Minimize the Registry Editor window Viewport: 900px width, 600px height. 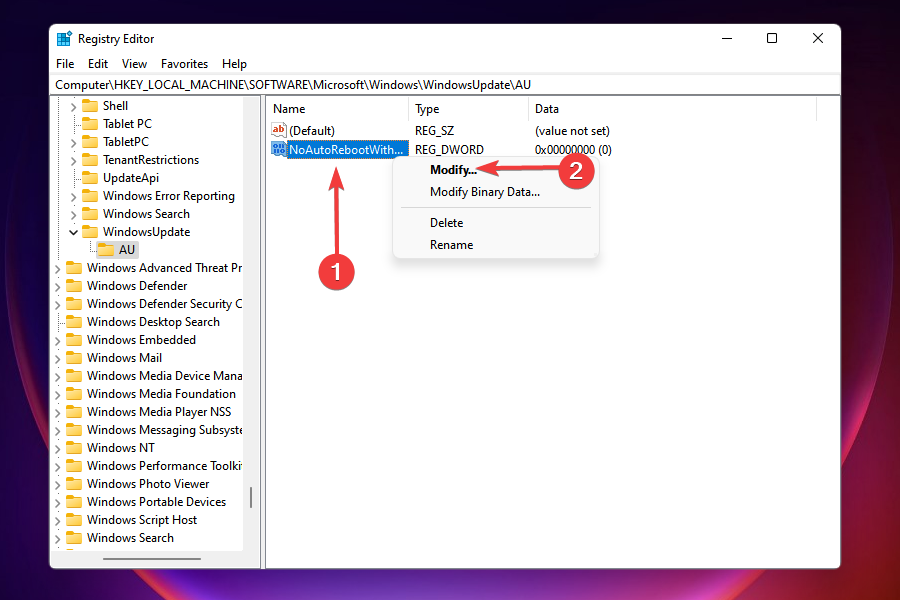(727, 38)
